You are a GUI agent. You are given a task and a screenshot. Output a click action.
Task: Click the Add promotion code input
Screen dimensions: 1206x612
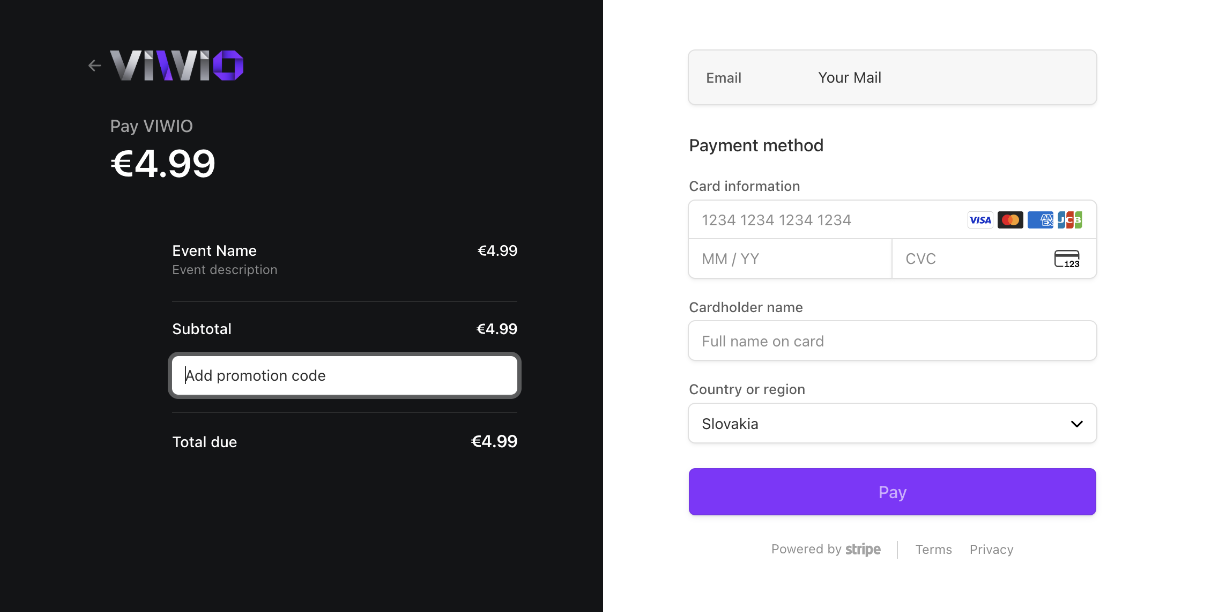click(x=345, y=375)
